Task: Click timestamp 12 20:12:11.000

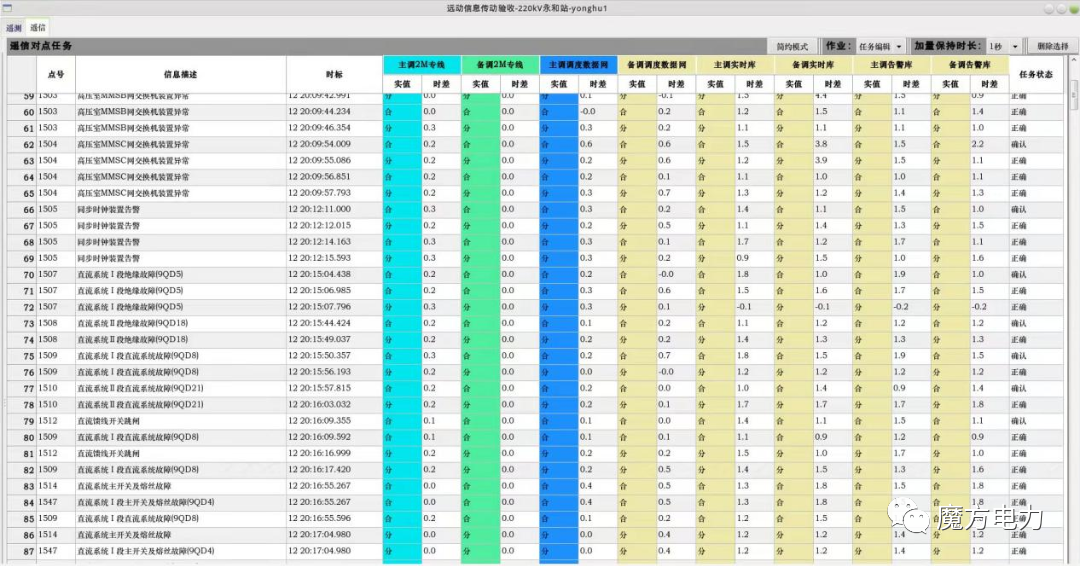Action: [x=319, y=209]
